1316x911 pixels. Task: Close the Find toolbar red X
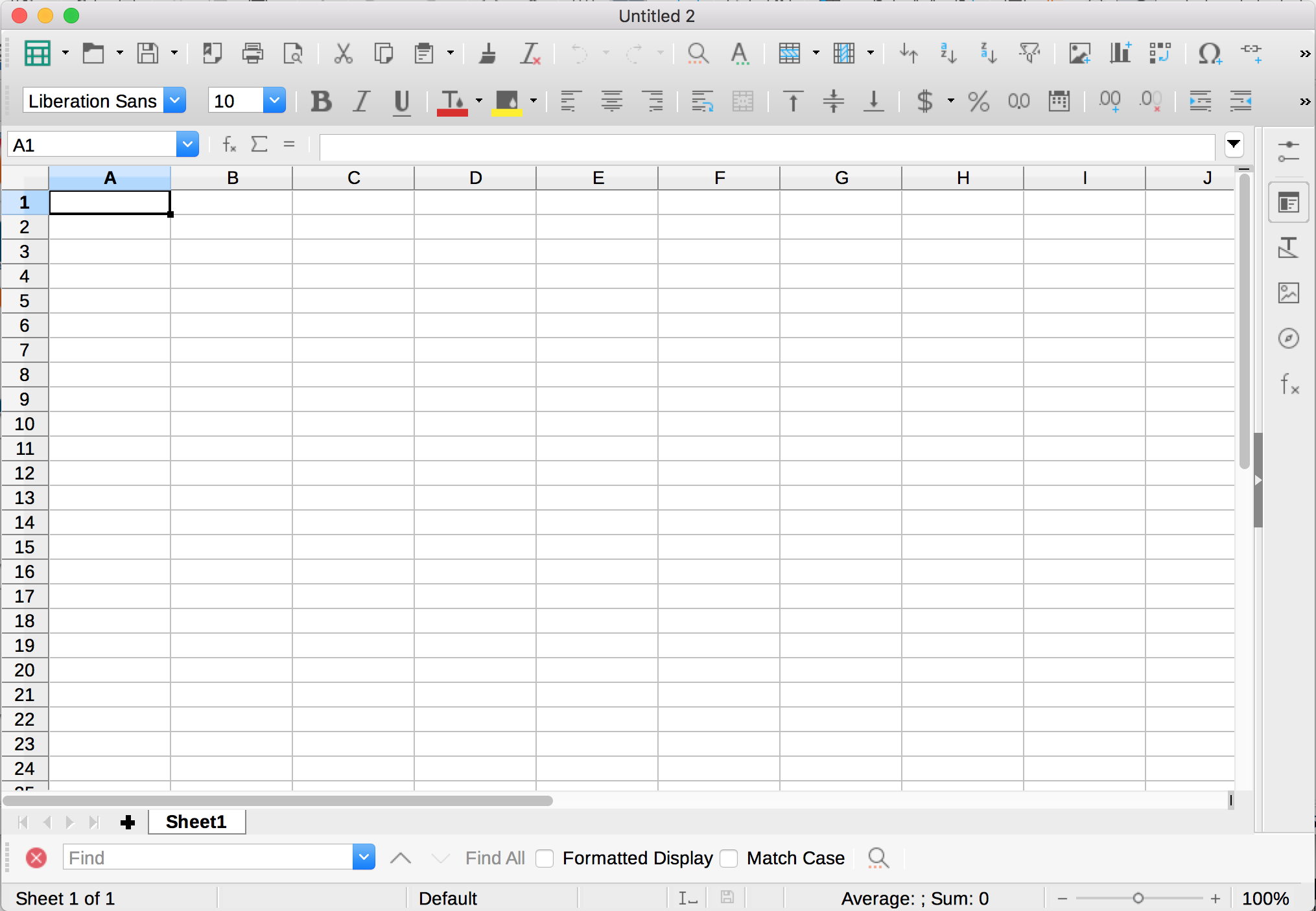(x=36, y=858)
